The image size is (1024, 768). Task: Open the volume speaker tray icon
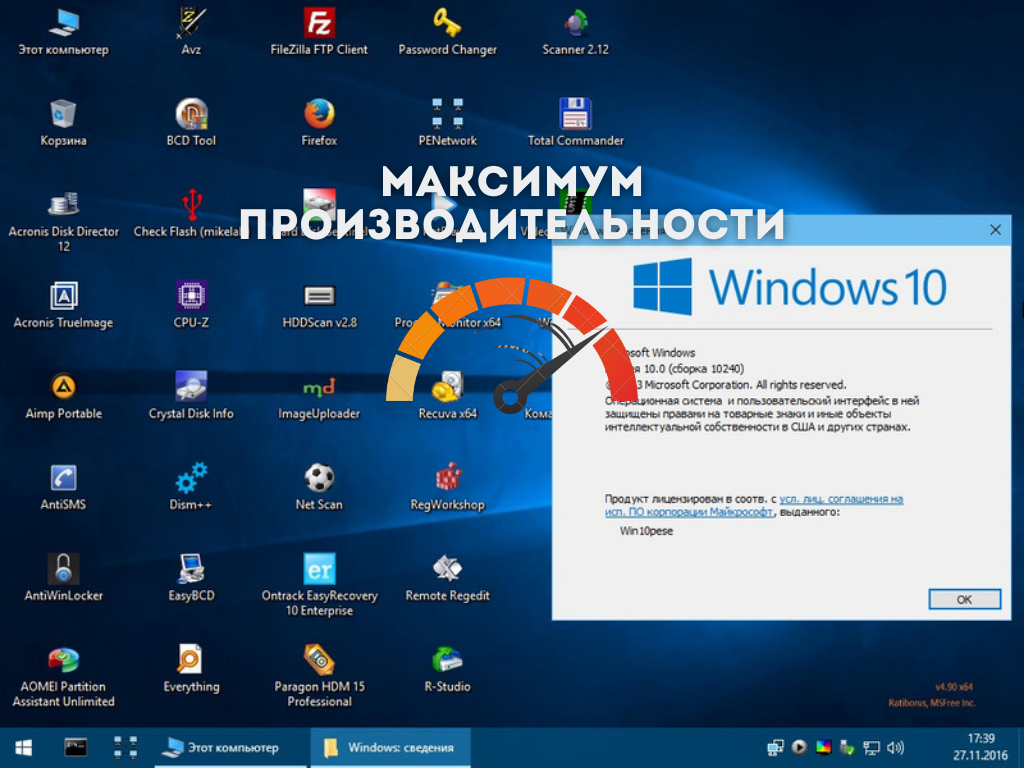click(896, 747)
